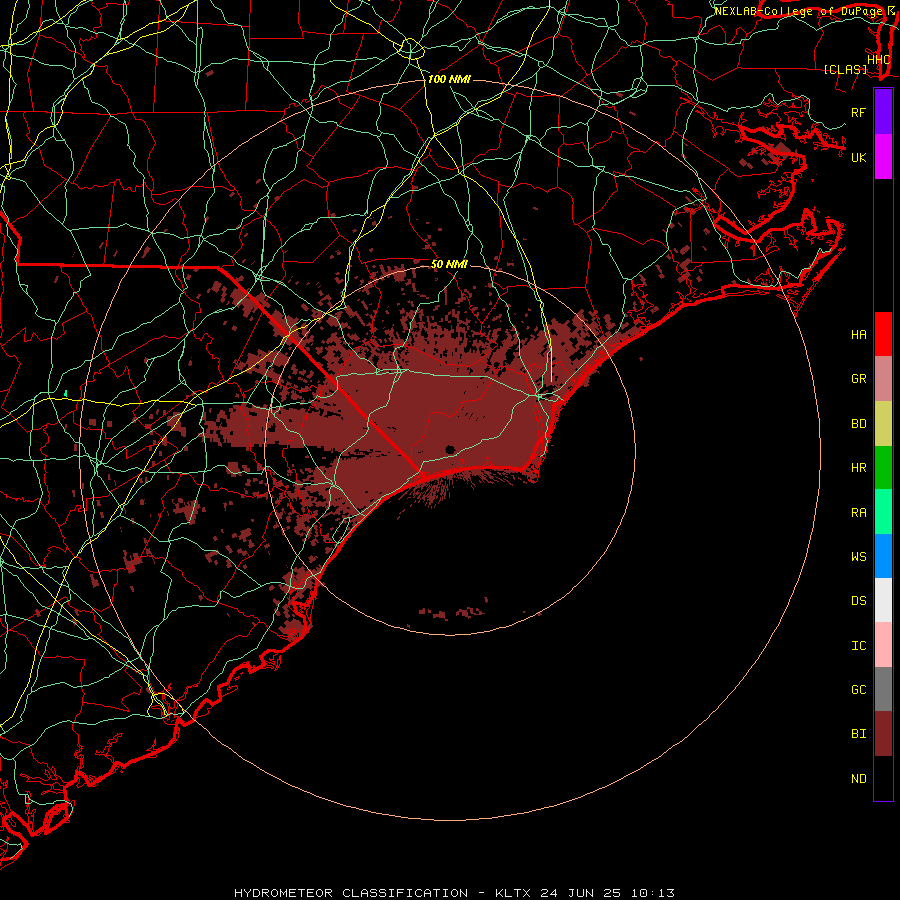This screenshot has width=900, height=900.
Task: Click the HA legend label
Action: point(858,334)
